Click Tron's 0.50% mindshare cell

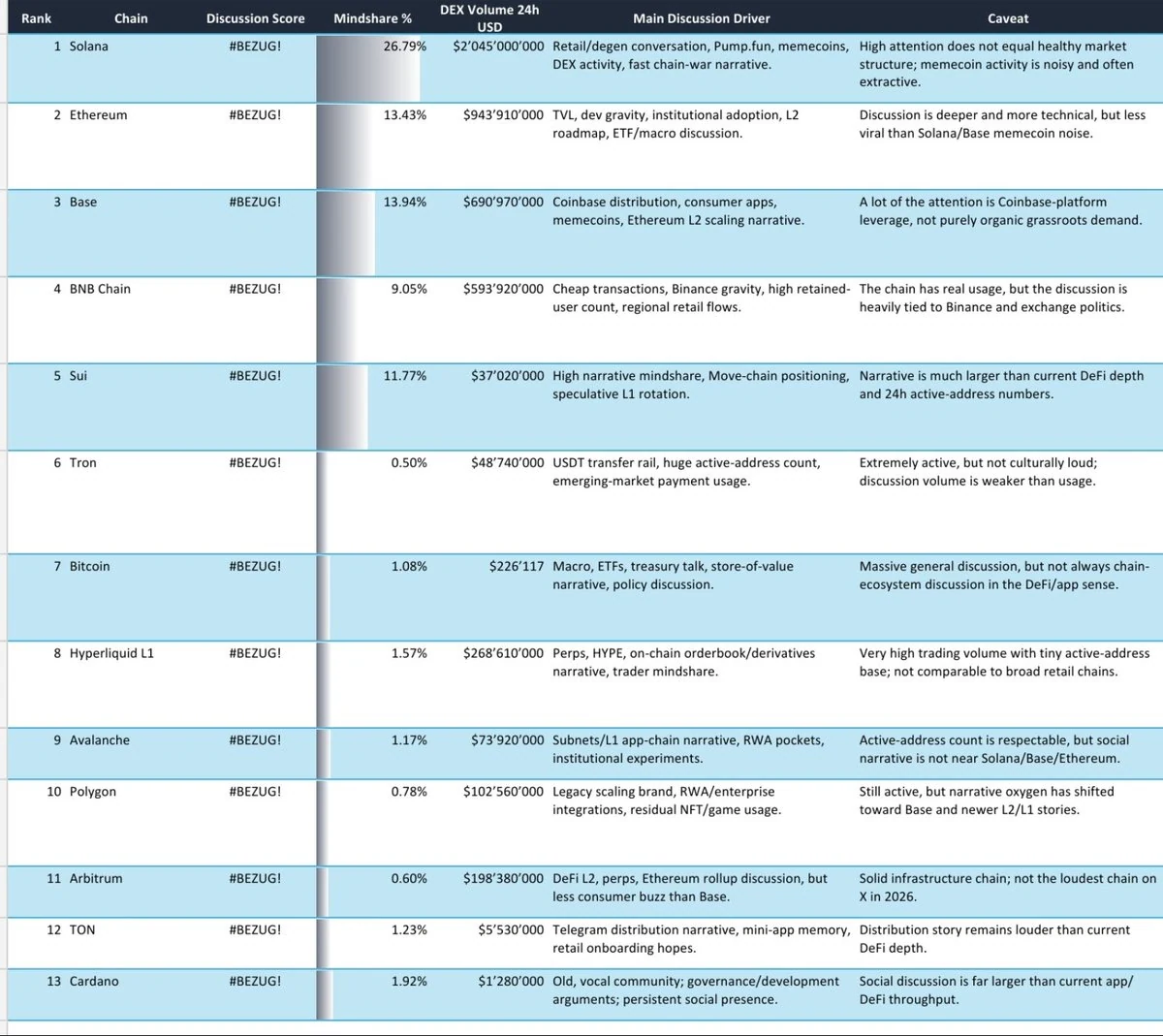(409, 463)
